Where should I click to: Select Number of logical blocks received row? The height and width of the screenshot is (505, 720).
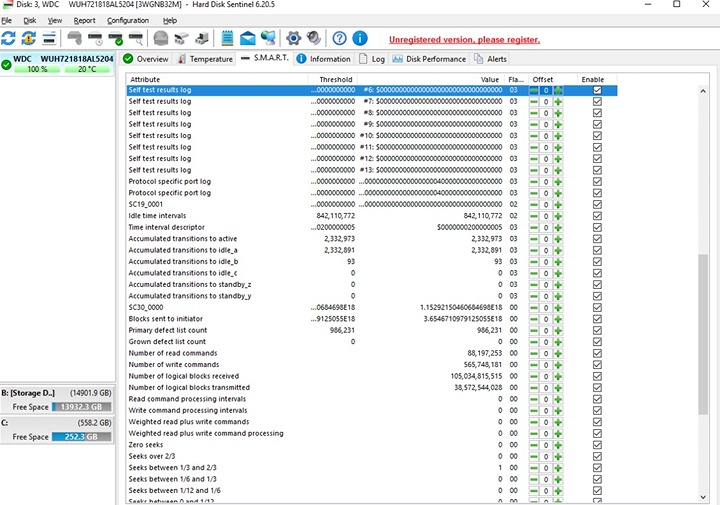coord(371,376)
